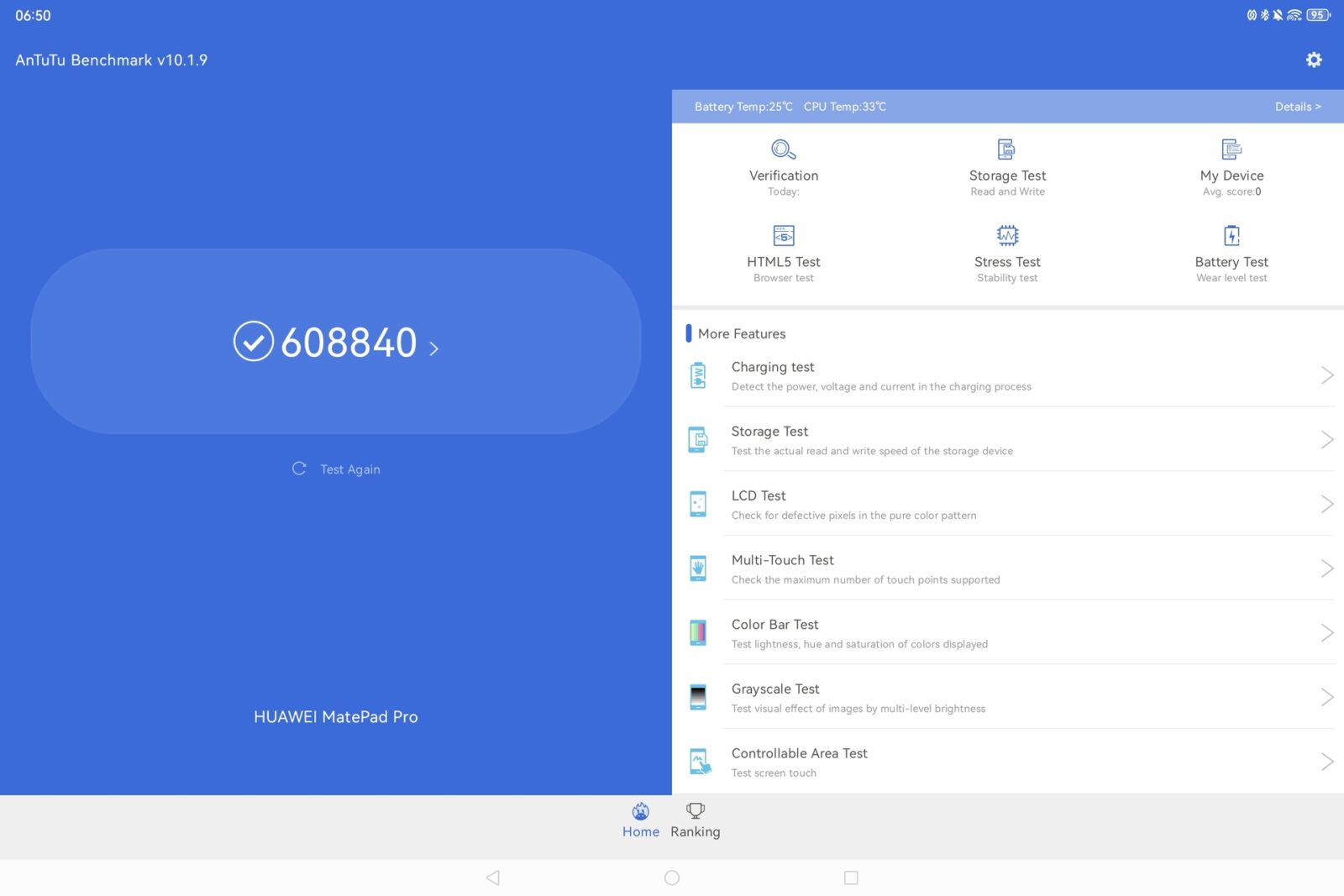This screenshot has width=1344, height=896.
Task: Select the Home tab
Action: (640, 820)
